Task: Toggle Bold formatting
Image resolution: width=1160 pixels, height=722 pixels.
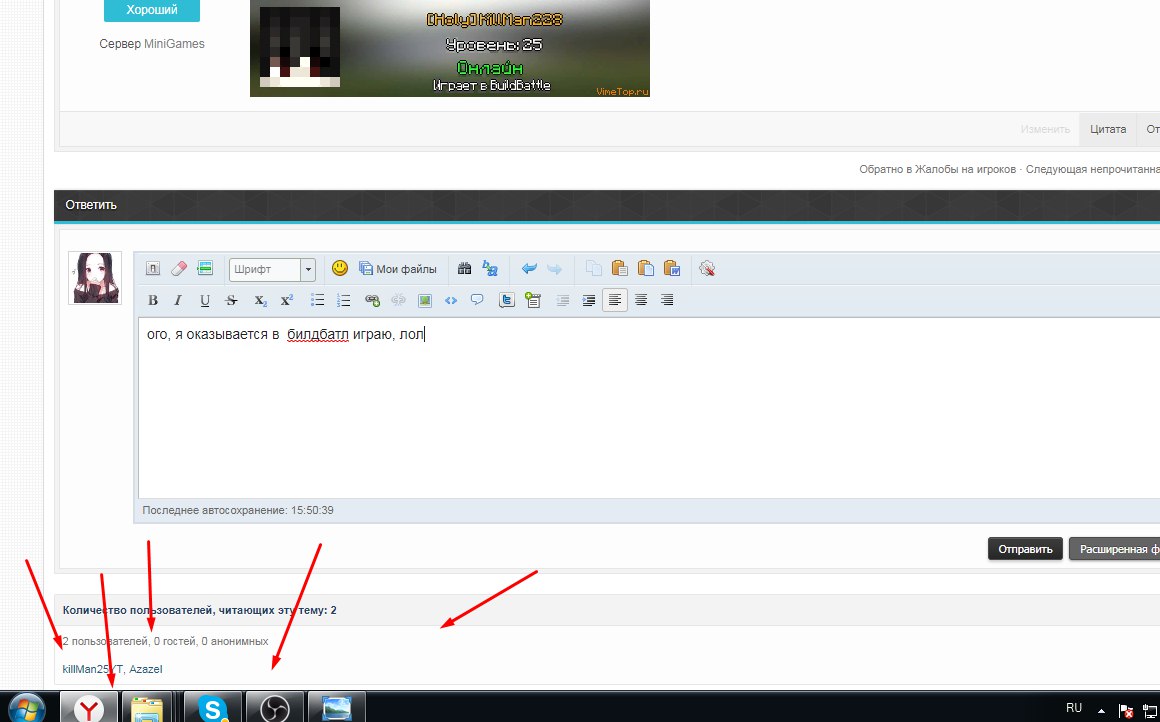Action: pos(152,300)
